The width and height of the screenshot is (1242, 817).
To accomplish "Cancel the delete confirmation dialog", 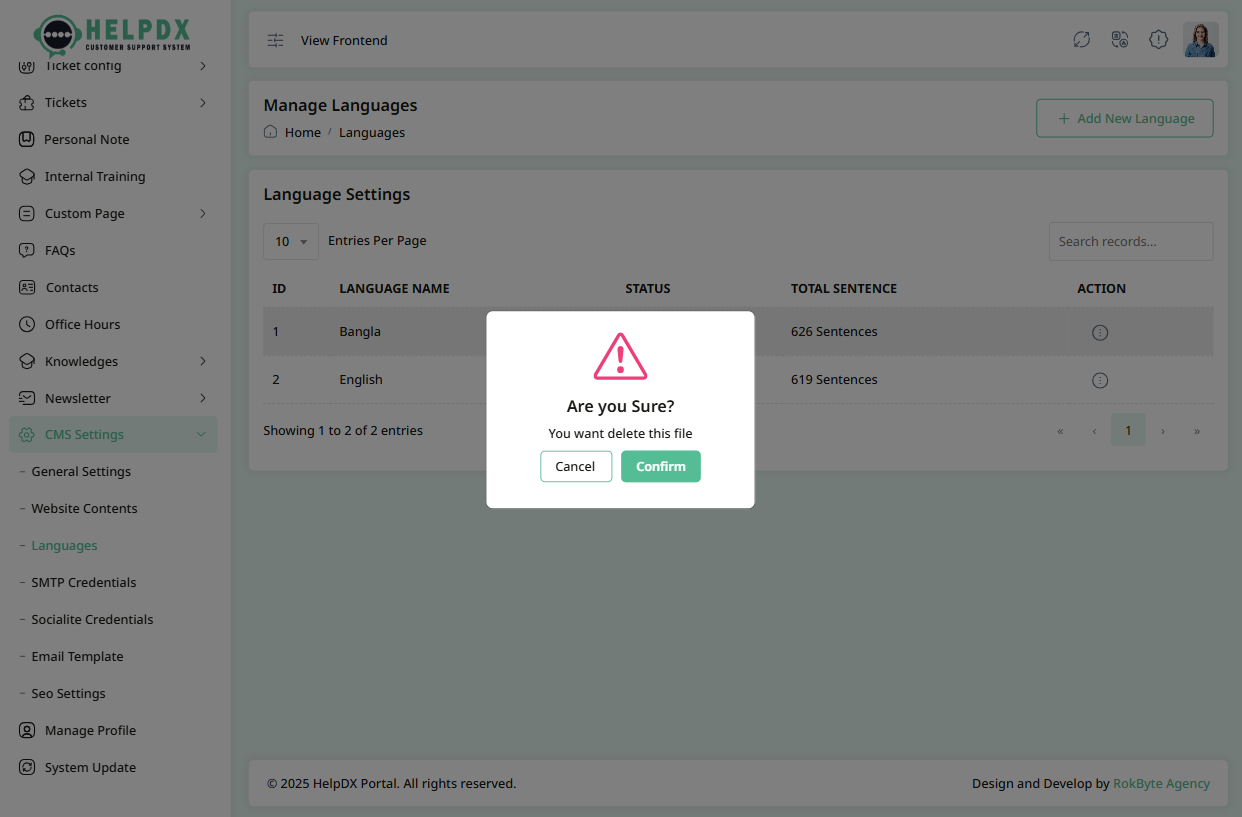I will click(576, 466).
